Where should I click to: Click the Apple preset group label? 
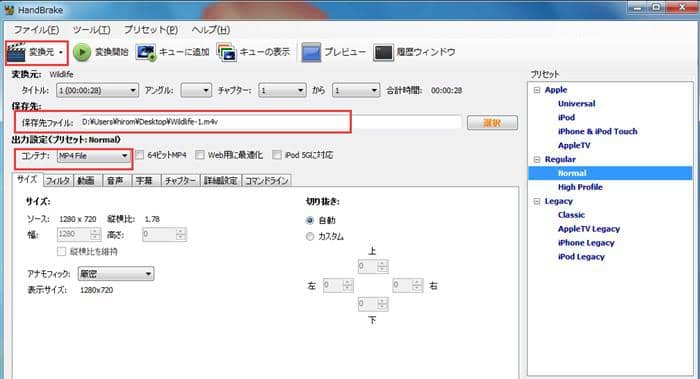click(556, 90)
